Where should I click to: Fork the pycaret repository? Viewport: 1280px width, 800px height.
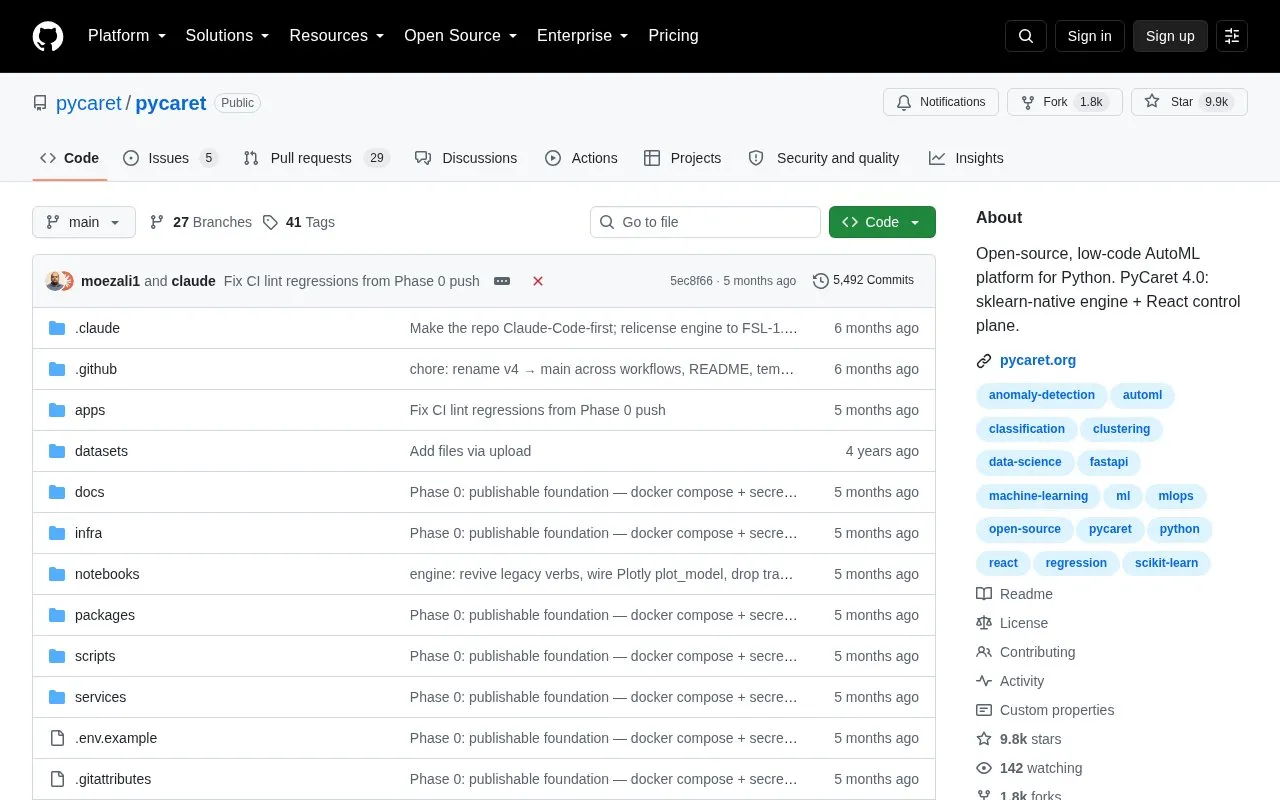pyautogui.click(x=1064, y=102)
